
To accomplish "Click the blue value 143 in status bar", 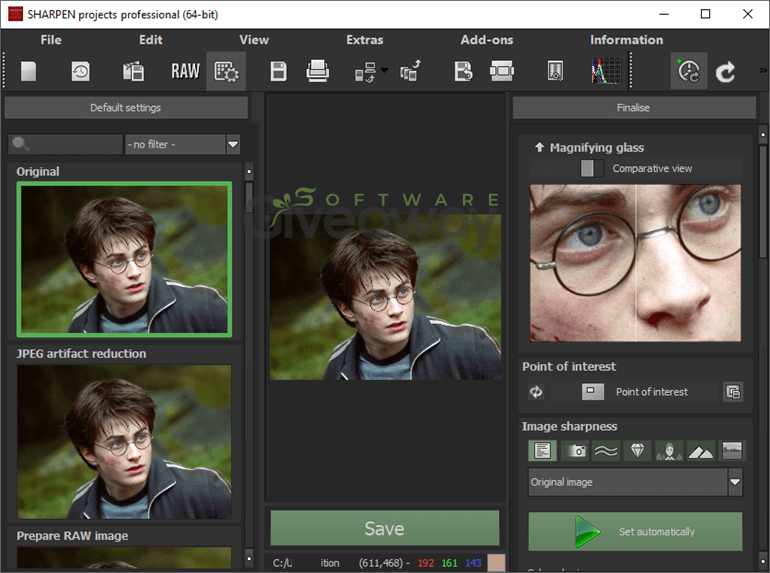I will 473,563.
